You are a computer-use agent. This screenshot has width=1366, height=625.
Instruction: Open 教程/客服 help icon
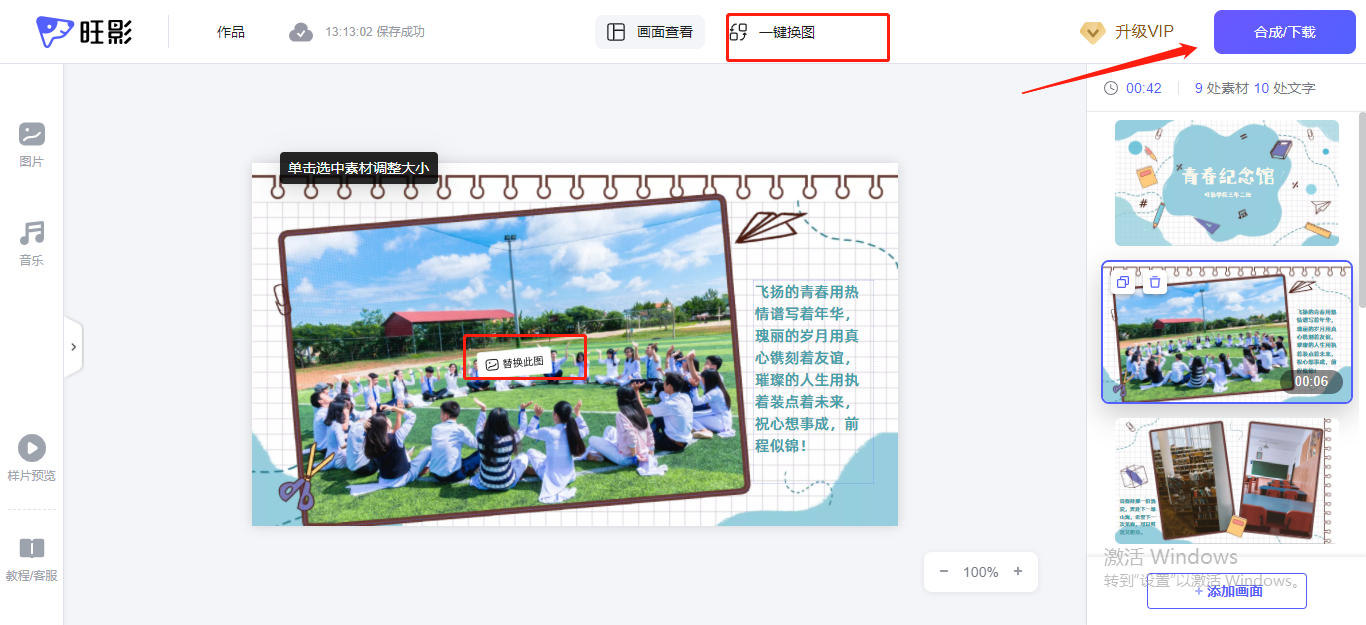pyautogui.click(x=32, y=559)
